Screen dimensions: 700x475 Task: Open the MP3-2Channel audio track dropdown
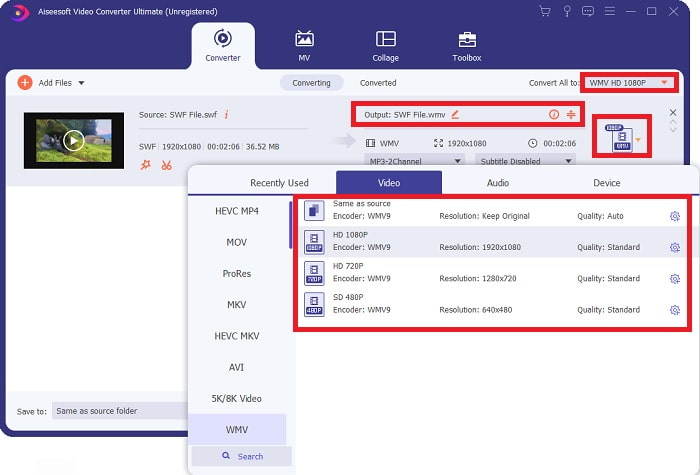[415, 161]
